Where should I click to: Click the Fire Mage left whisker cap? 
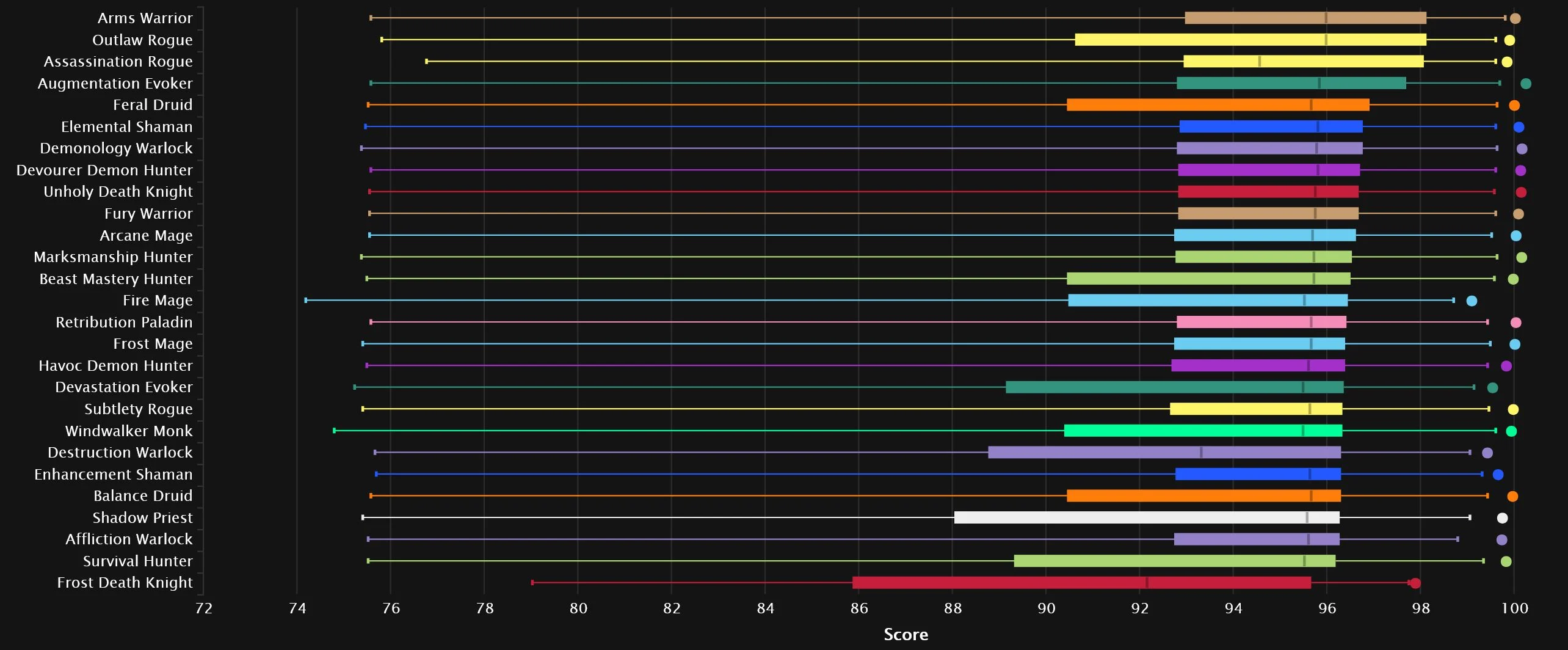click(x=306, y=301)
